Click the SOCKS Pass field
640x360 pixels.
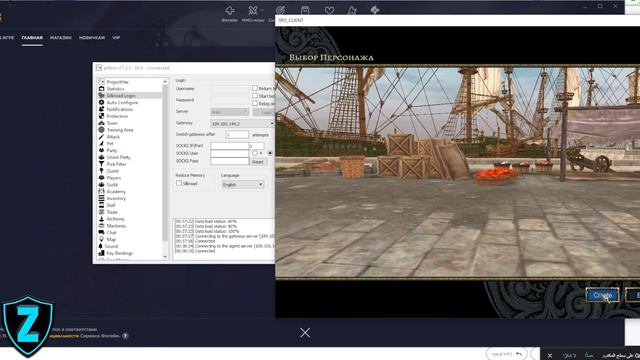click(x=229, y=161)
